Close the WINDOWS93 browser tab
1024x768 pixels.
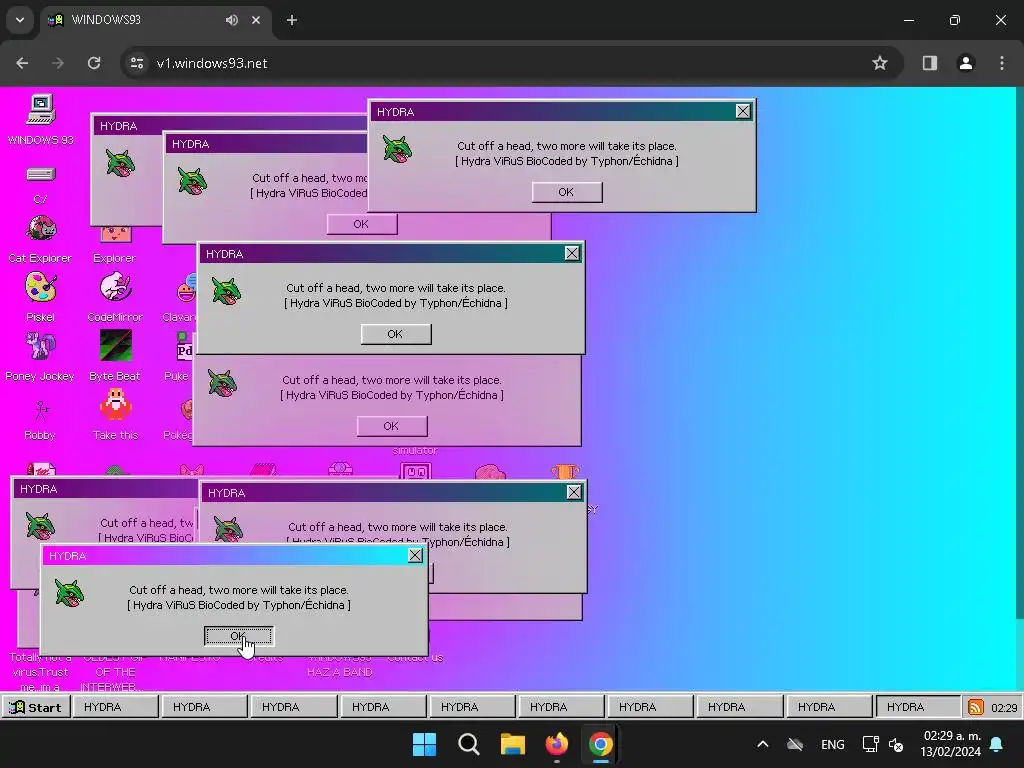[x=256, y=20]
